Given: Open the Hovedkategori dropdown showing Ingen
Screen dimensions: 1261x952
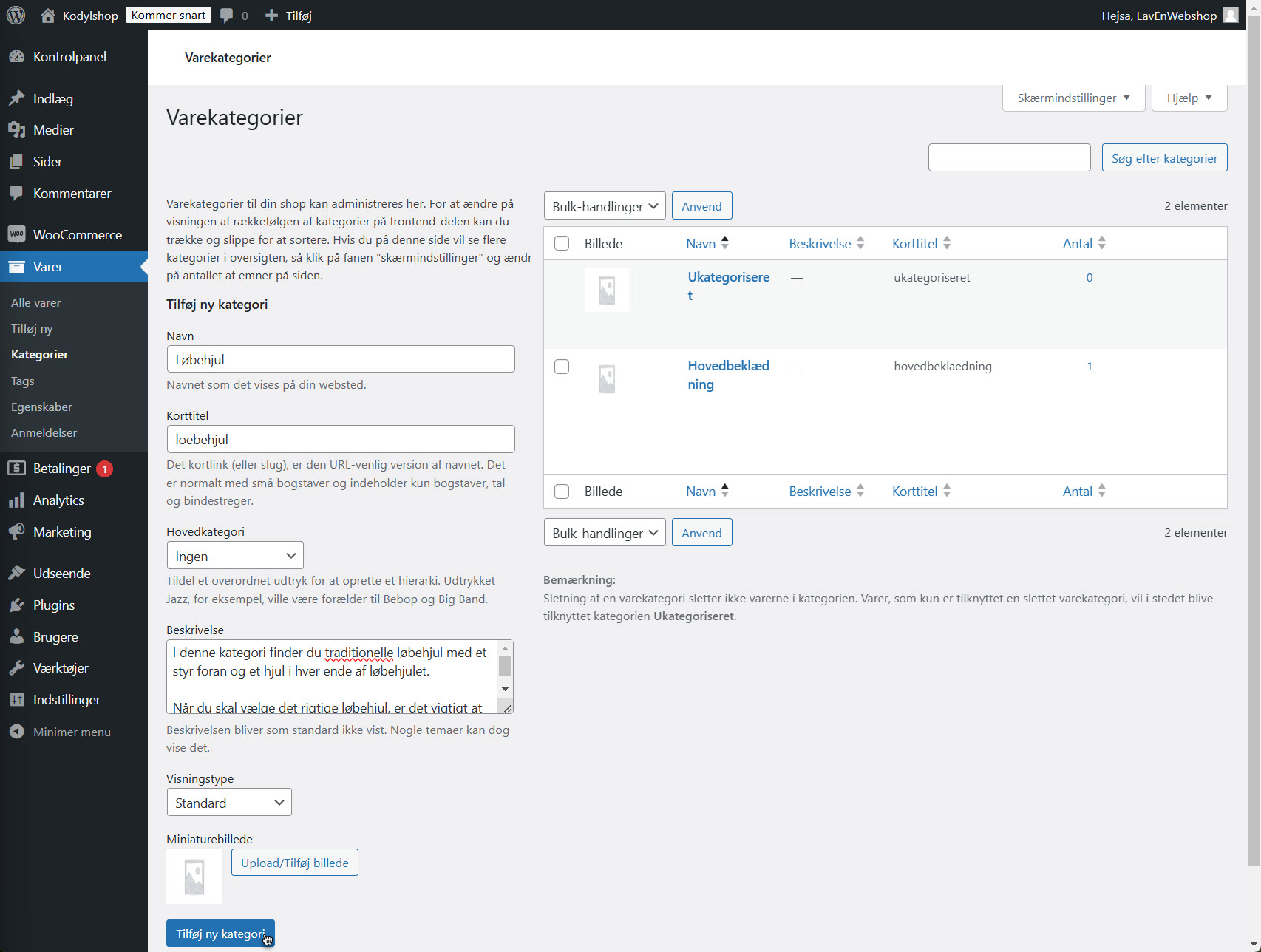Looking at the screenshot, I should (x=235, y=556).
